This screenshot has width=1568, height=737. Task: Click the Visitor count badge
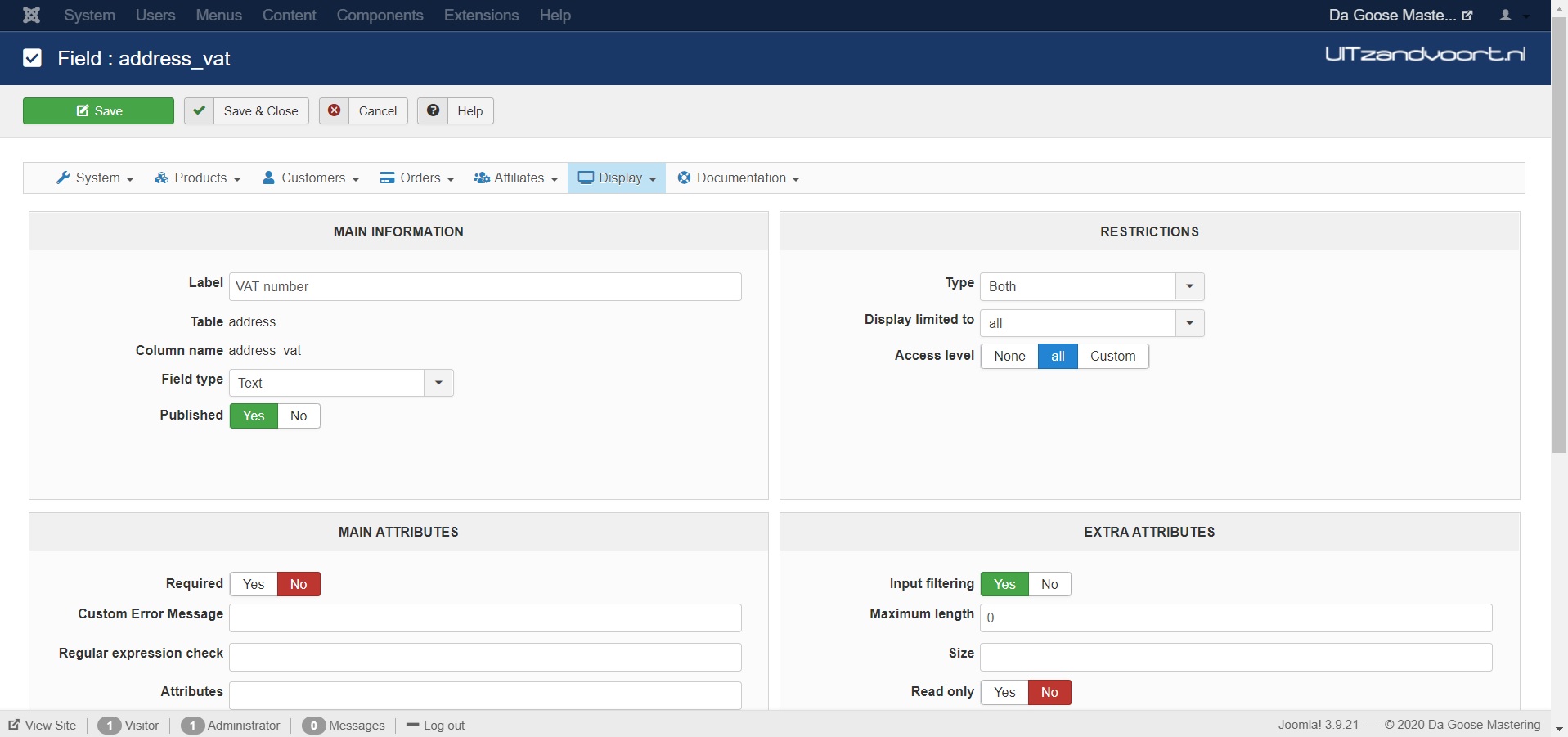(x=109, y=726)
